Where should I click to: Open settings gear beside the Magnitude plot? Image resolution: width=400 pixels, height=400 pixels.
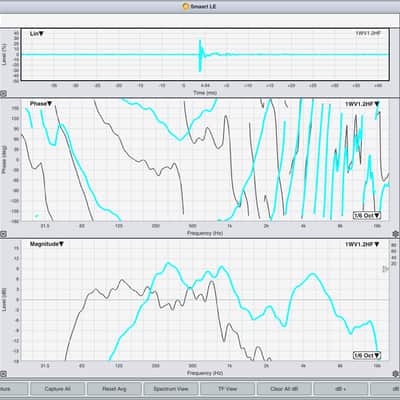pos(396,374)
